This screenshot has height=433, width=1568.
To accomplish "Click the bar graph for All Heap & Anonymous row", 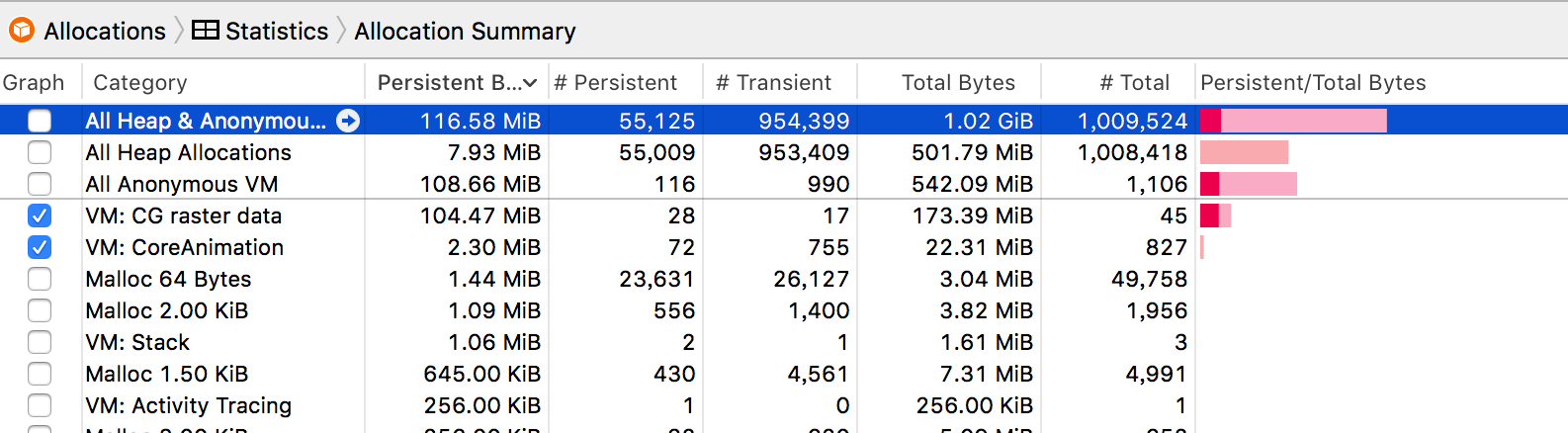I will tap(1293, 121).
